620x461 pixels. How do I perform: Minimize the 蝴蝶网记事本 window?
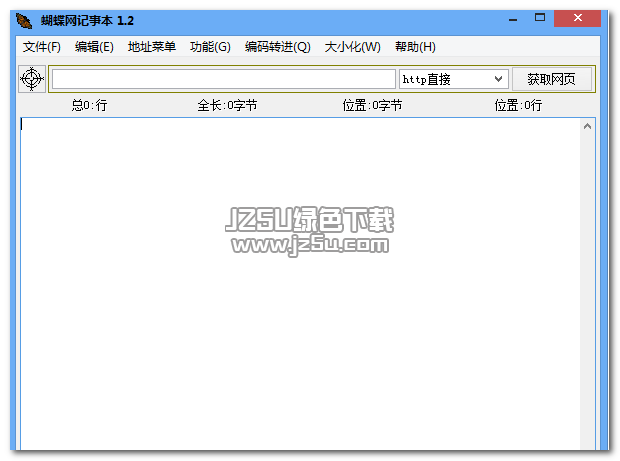pos(513,19)
